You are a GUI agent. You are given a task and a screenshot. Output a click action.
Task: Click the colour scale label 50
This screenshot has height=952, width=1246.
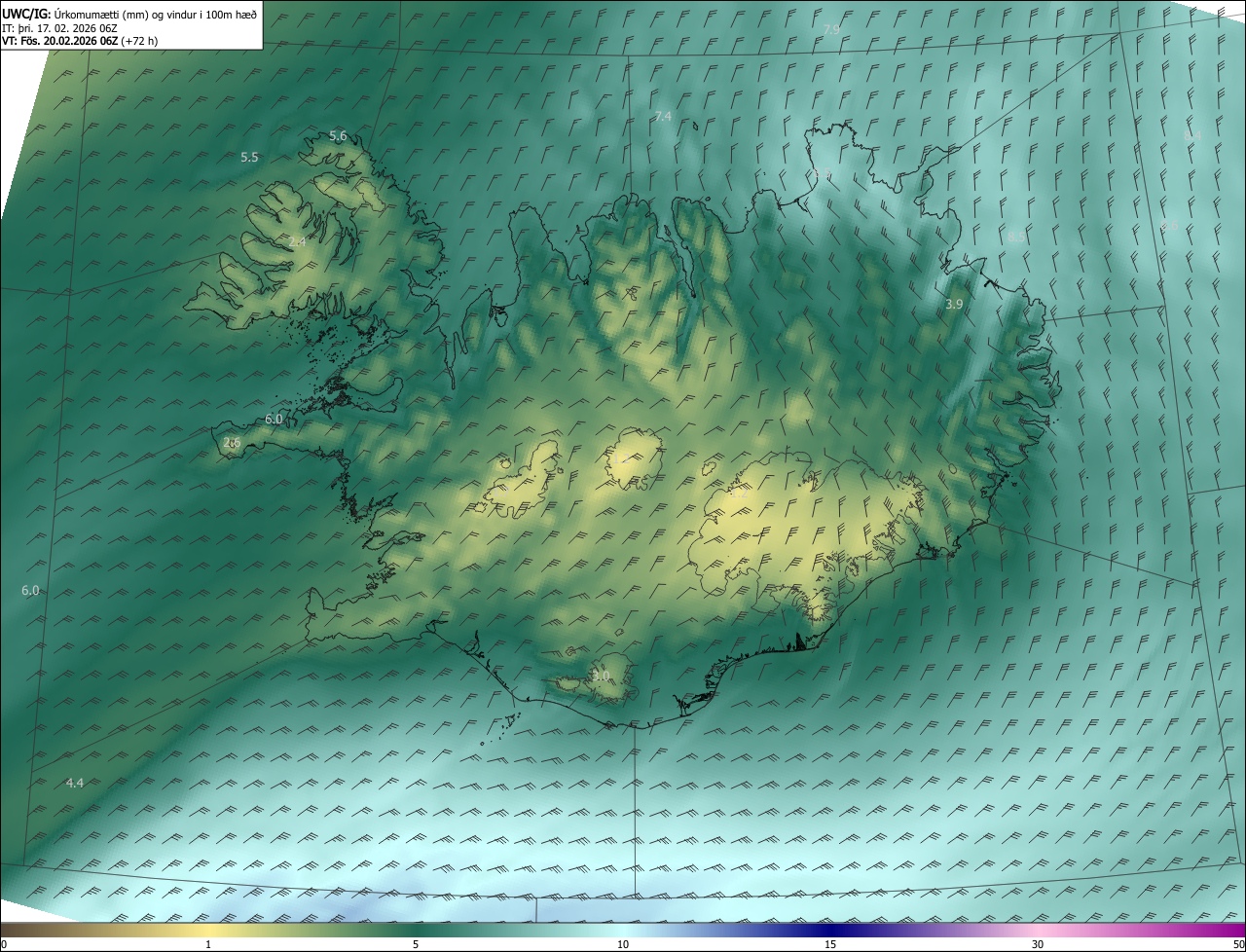1238,944
